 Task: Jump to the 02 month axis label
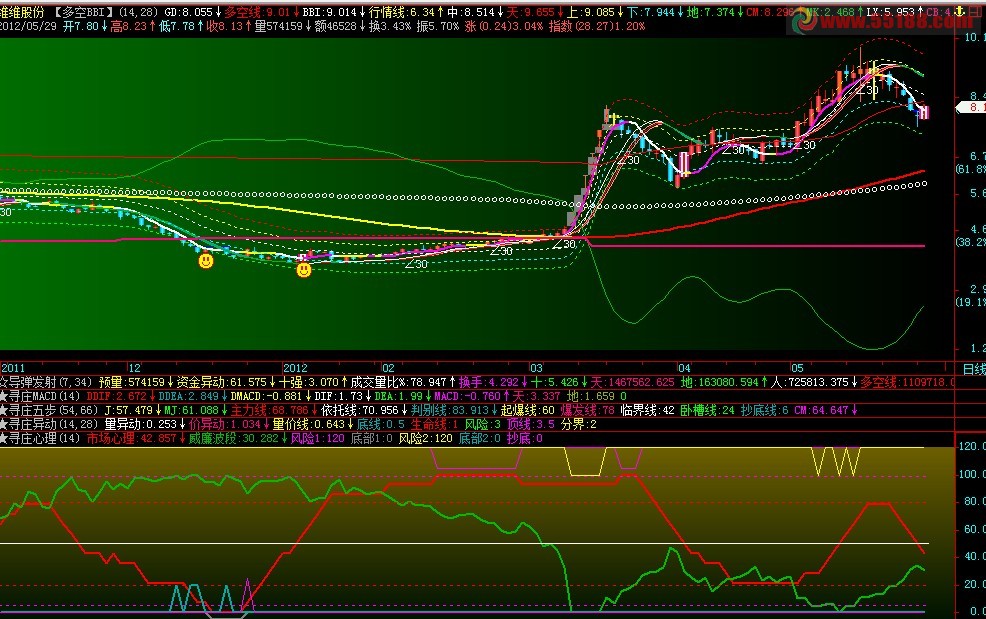(388, 368)
